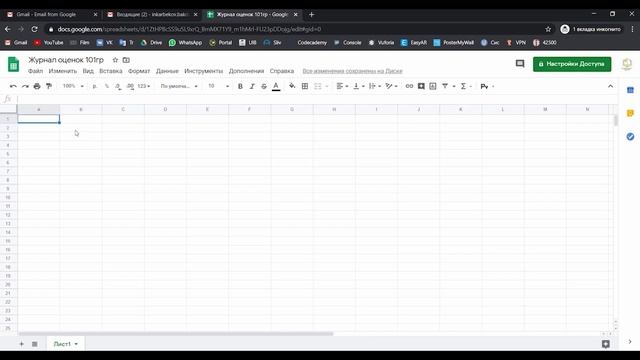This screenshot has height=360, width=640.
Task: Open the Дополнения menu
Action: click(x=246, y=71)
